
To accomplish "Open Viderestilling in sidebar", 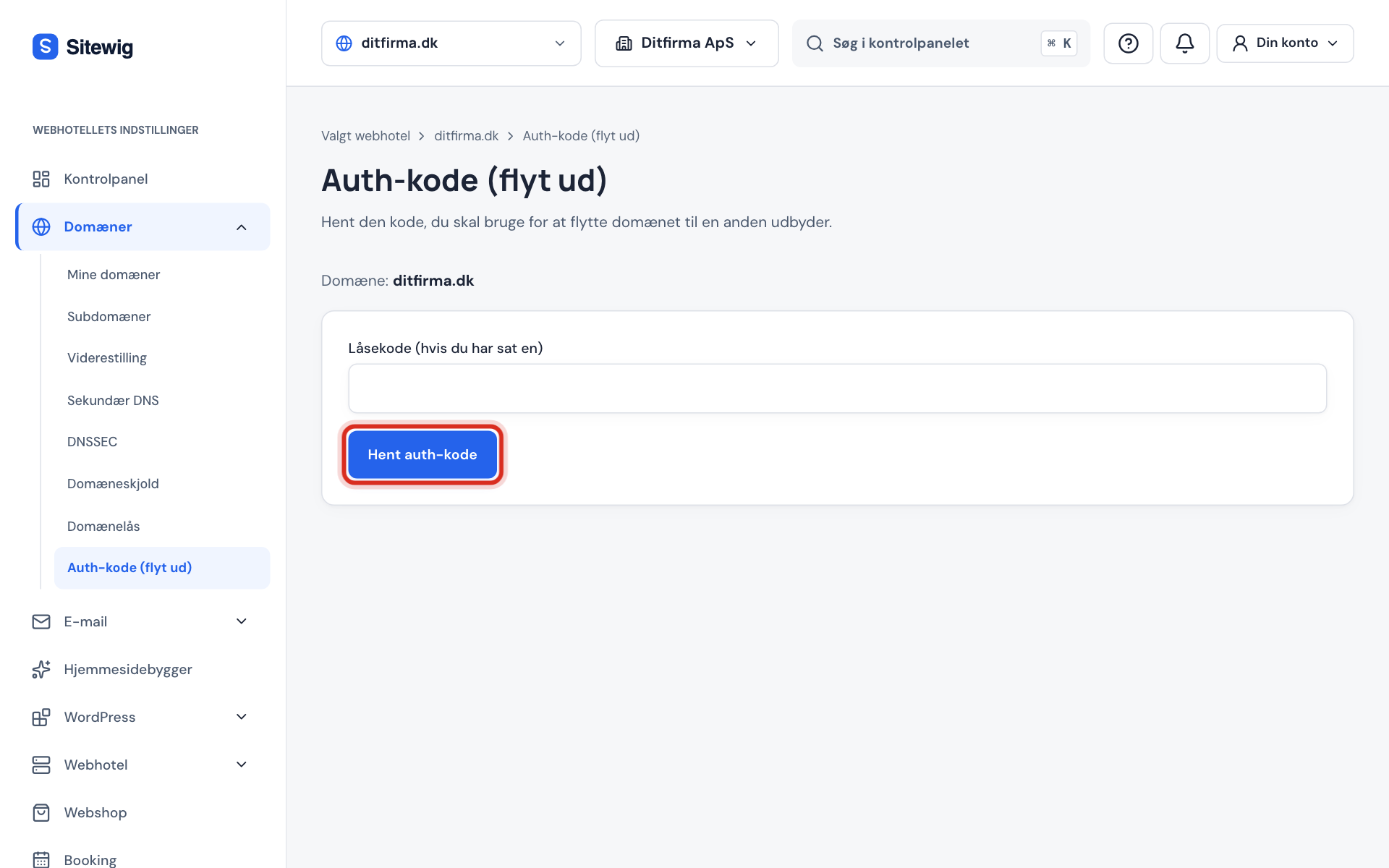I will coord(162,358).
